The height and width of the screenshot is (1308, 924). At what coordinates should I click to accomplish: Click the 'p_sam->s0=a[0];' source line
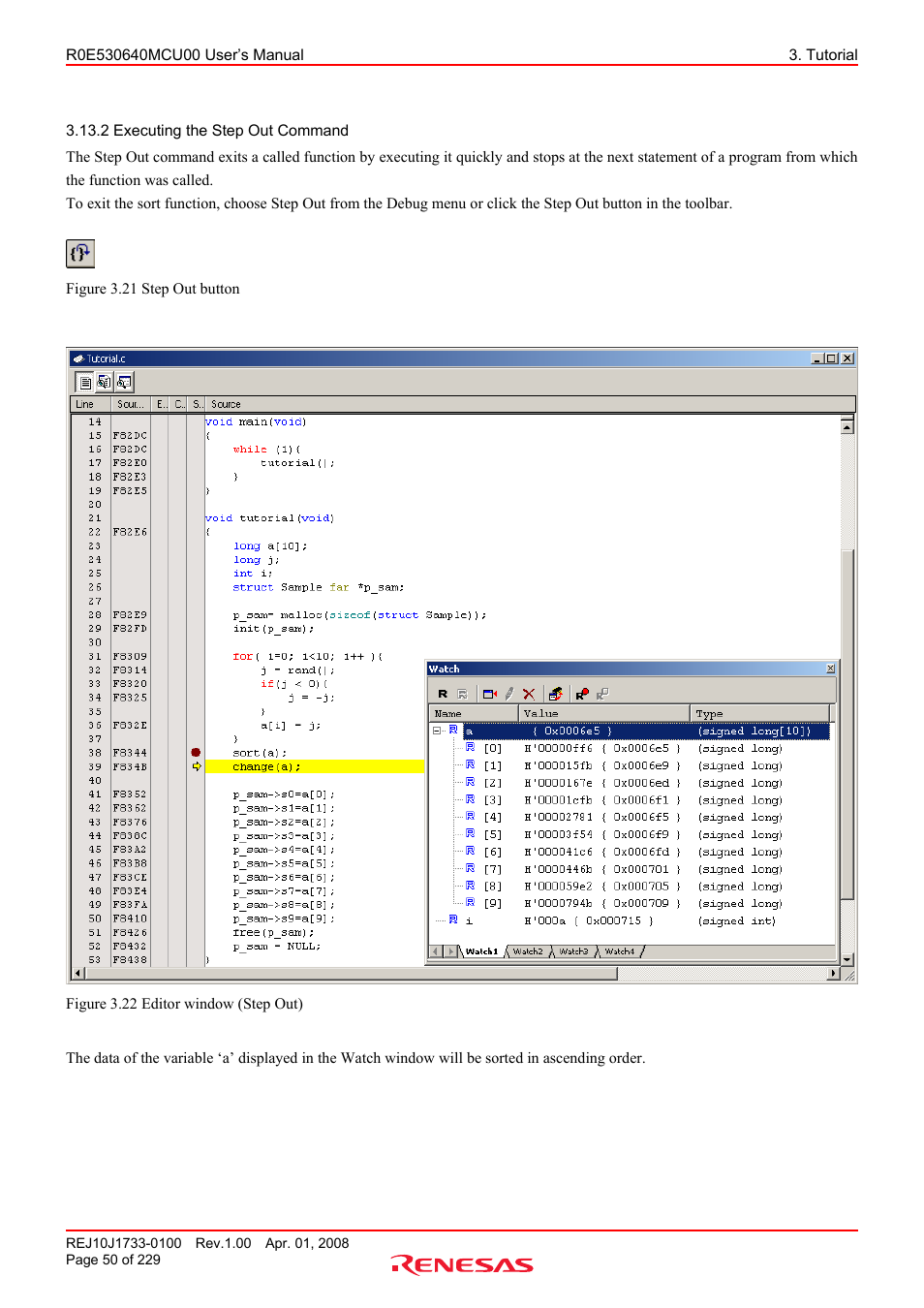tap(284, 794)
